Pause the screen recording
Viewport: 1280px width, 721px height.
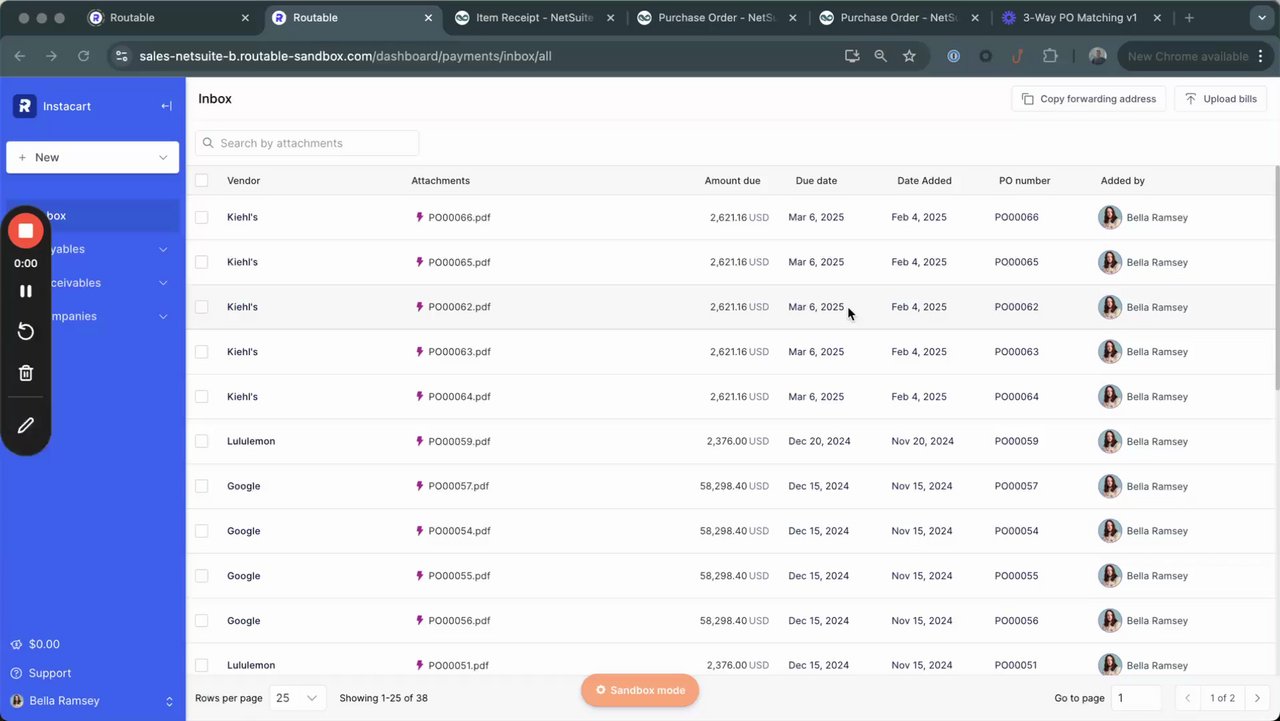(x=26, y=291)
